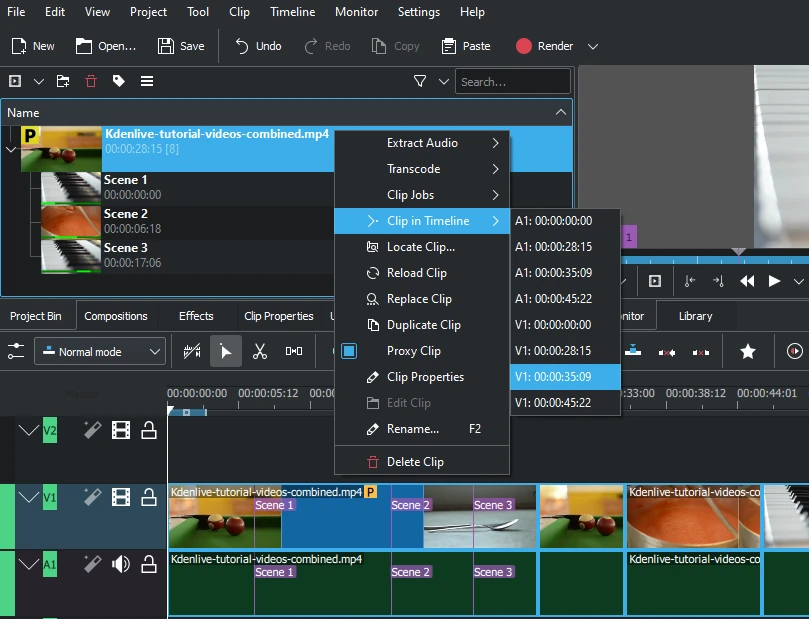Switch to the Clip Properties tab
809x619 pixels.
point(279,316)
